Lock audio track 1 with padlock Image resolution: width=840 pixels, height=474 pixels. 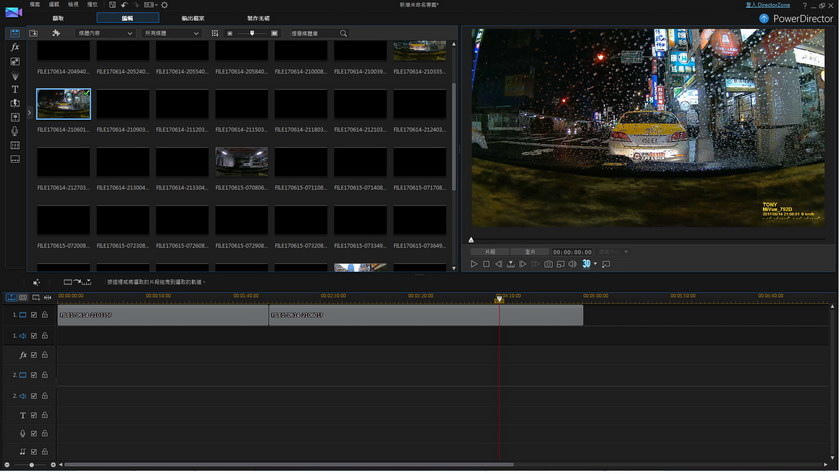pos(44,336)
